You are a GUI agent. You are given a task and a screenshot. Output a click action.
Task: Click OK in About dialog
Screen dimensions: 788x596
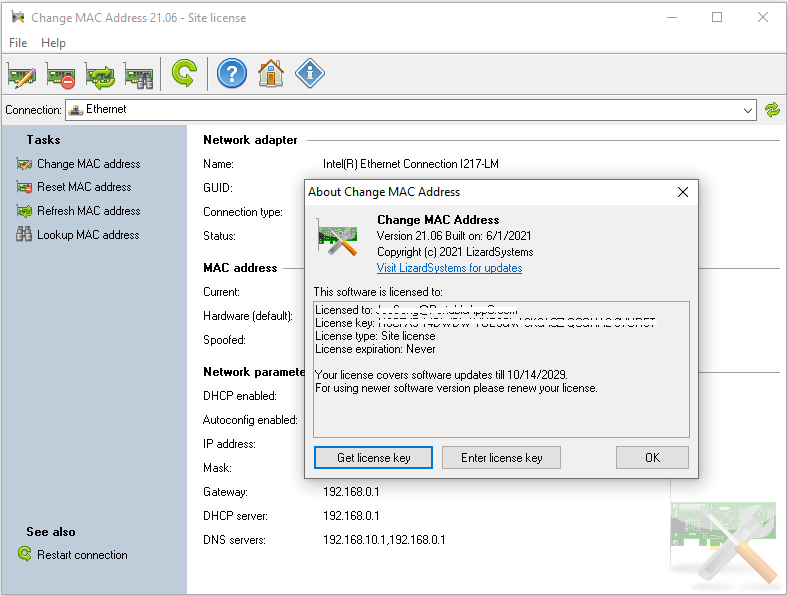[652, 458]
